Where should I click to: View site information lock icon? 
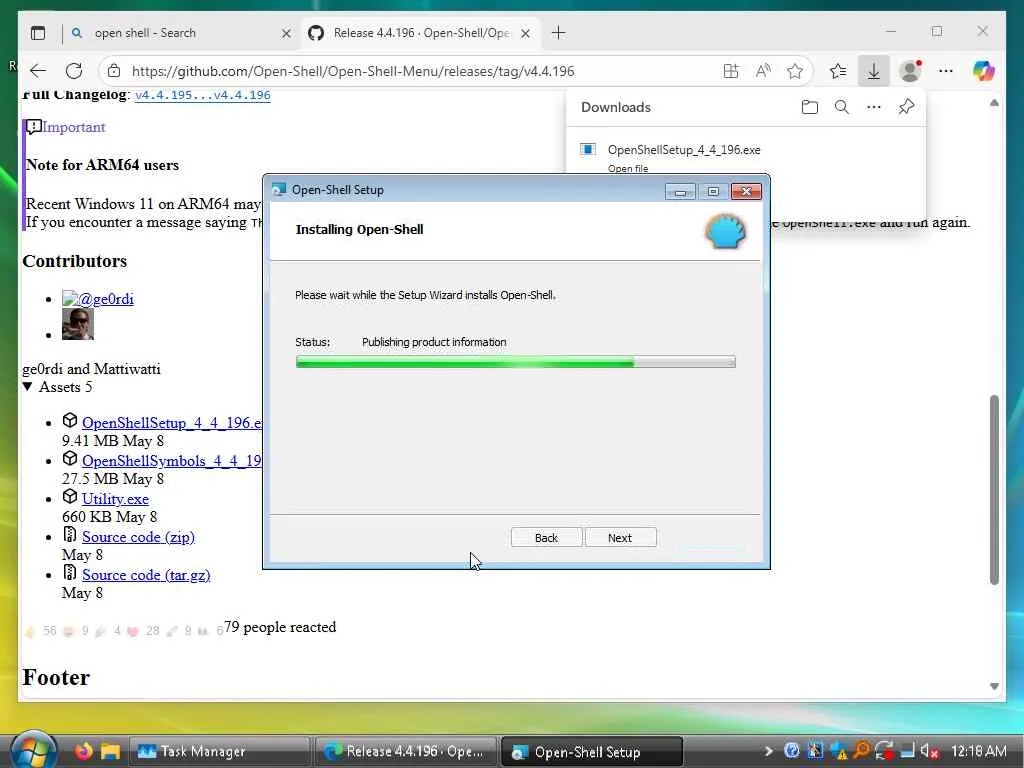114,71
